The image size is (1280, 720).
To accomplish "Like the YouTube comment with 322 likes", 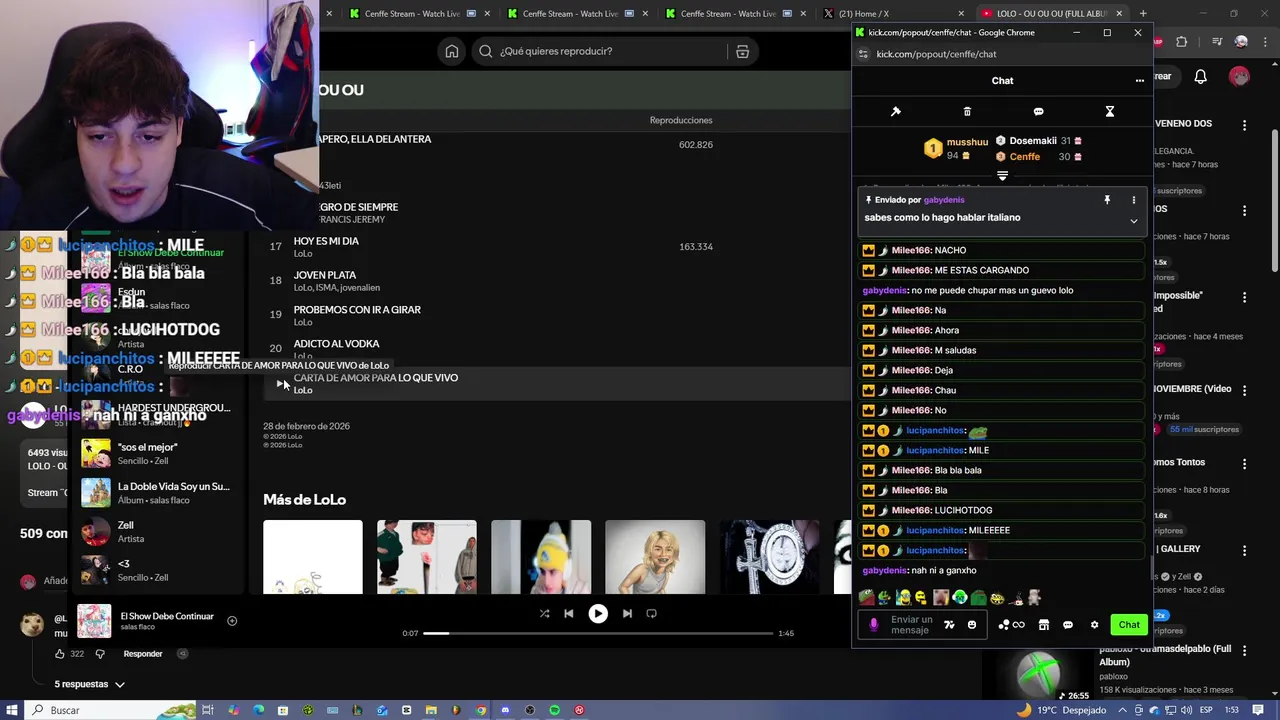I will pos(59,654).
